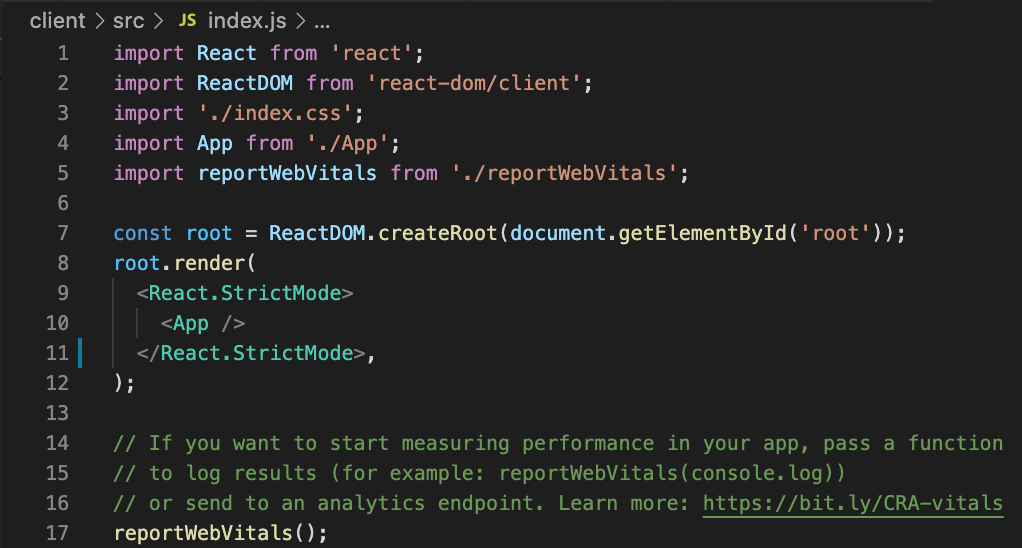Image resolution: width=1022 pixels, height=548 pixels.
Task: Click the getElementById method name
Action: [702, 233]
